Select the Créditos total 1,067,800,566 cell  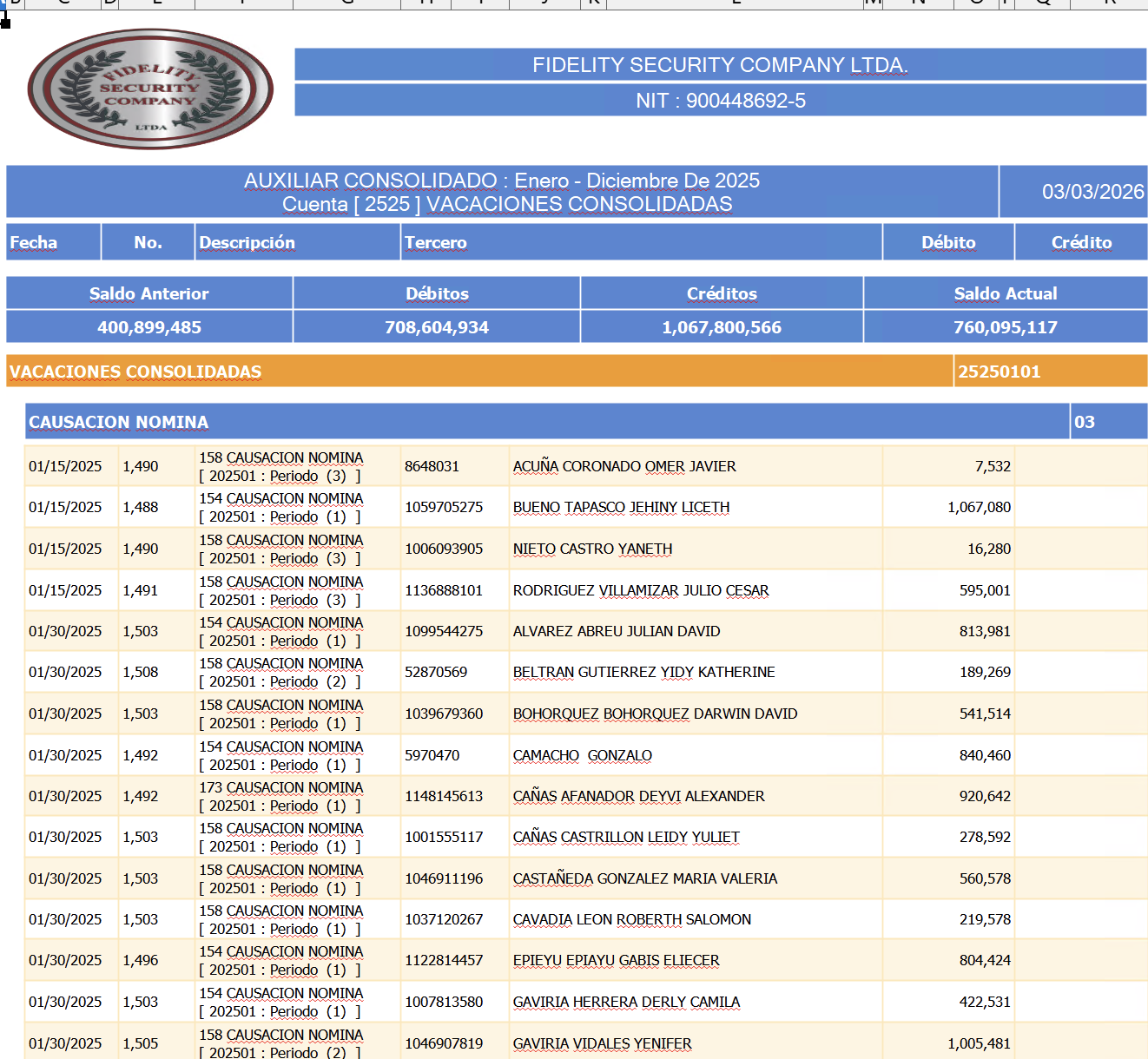tap(722, 327)
